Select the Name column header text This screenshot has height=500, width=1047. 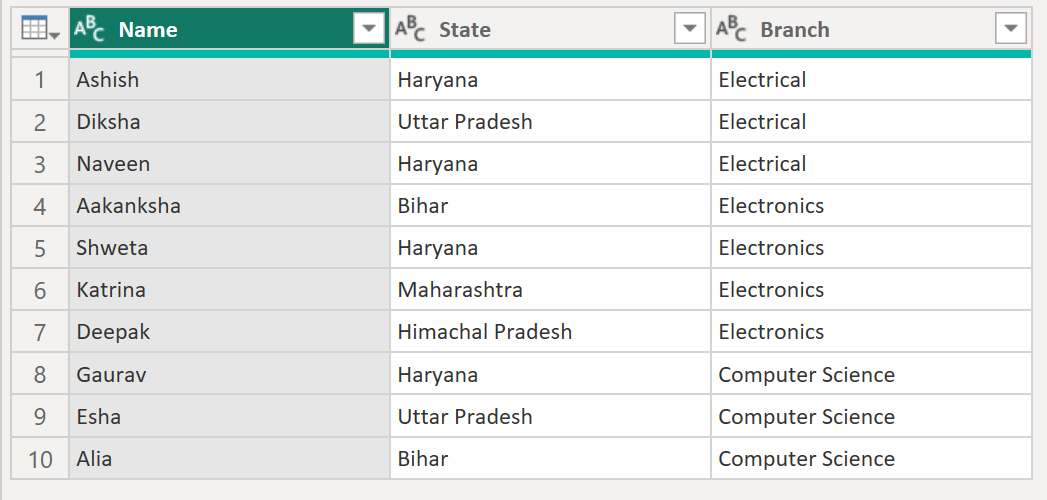(148, 30)
